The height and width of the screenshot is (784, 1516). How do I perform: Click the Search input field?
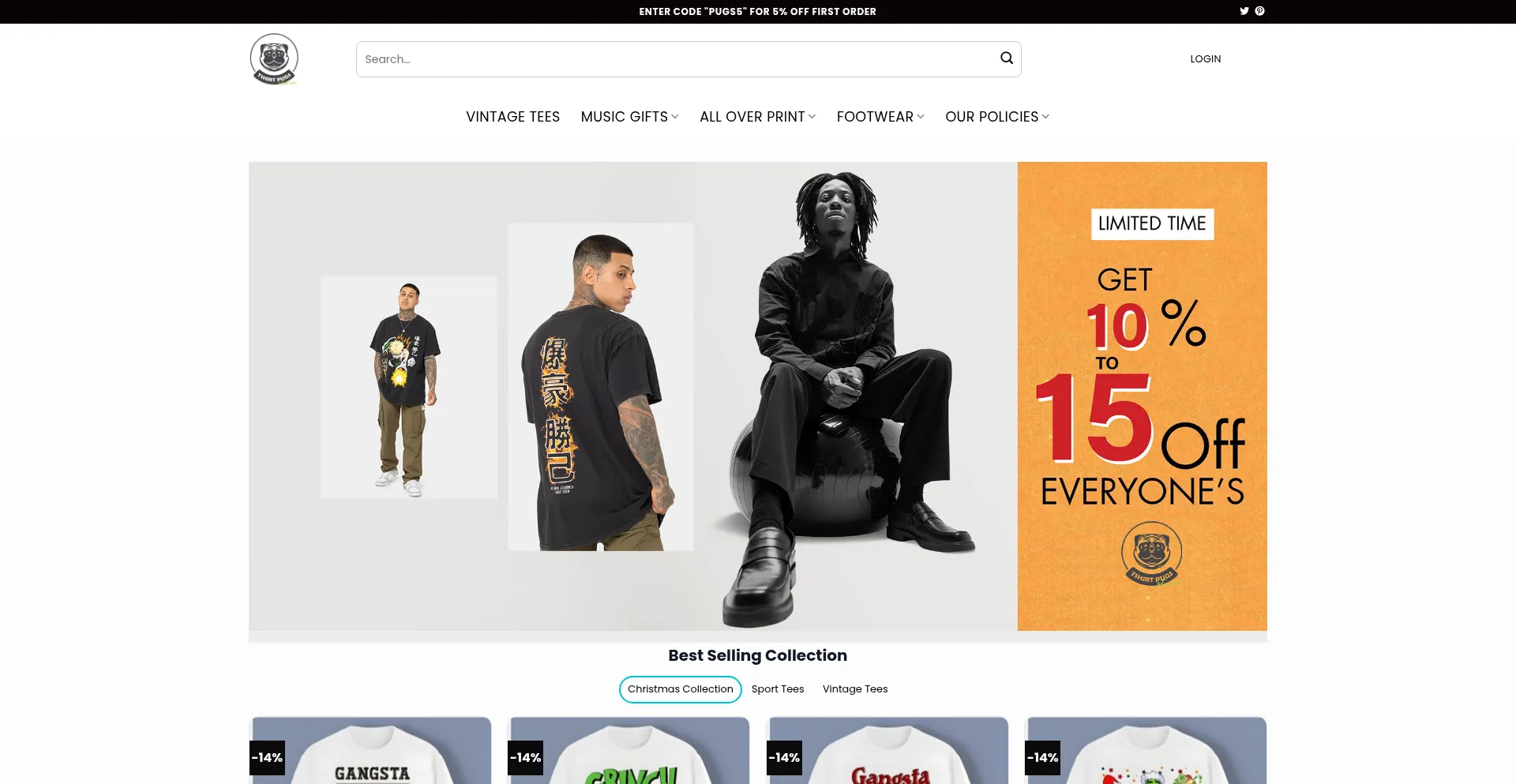[675, 59]
